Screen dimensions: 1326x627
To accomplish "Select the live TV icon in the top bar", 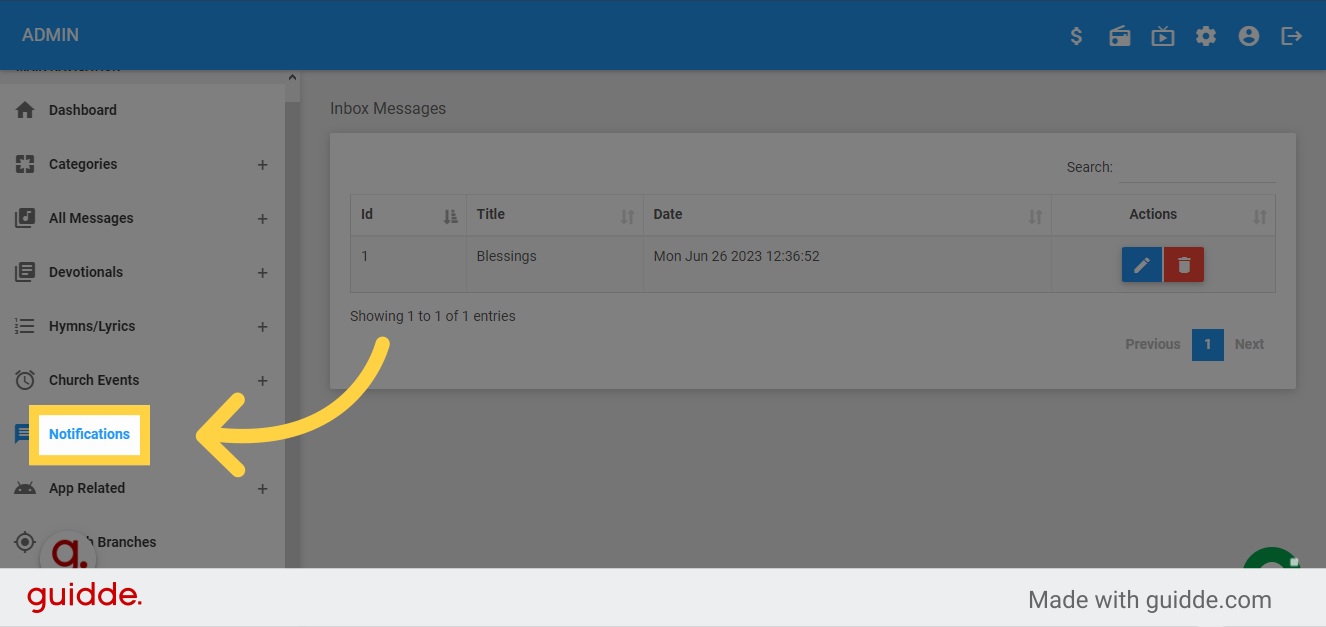I will [x=1162, y=35].
